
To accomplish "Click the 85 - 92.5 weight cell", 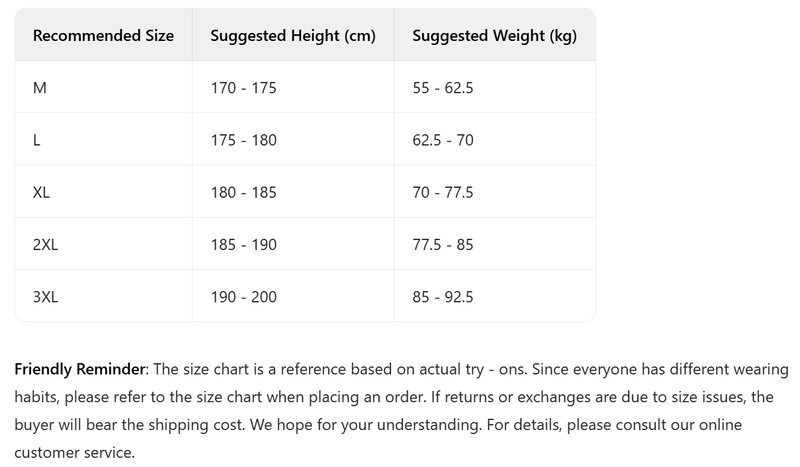I will (x=442, y=296).
